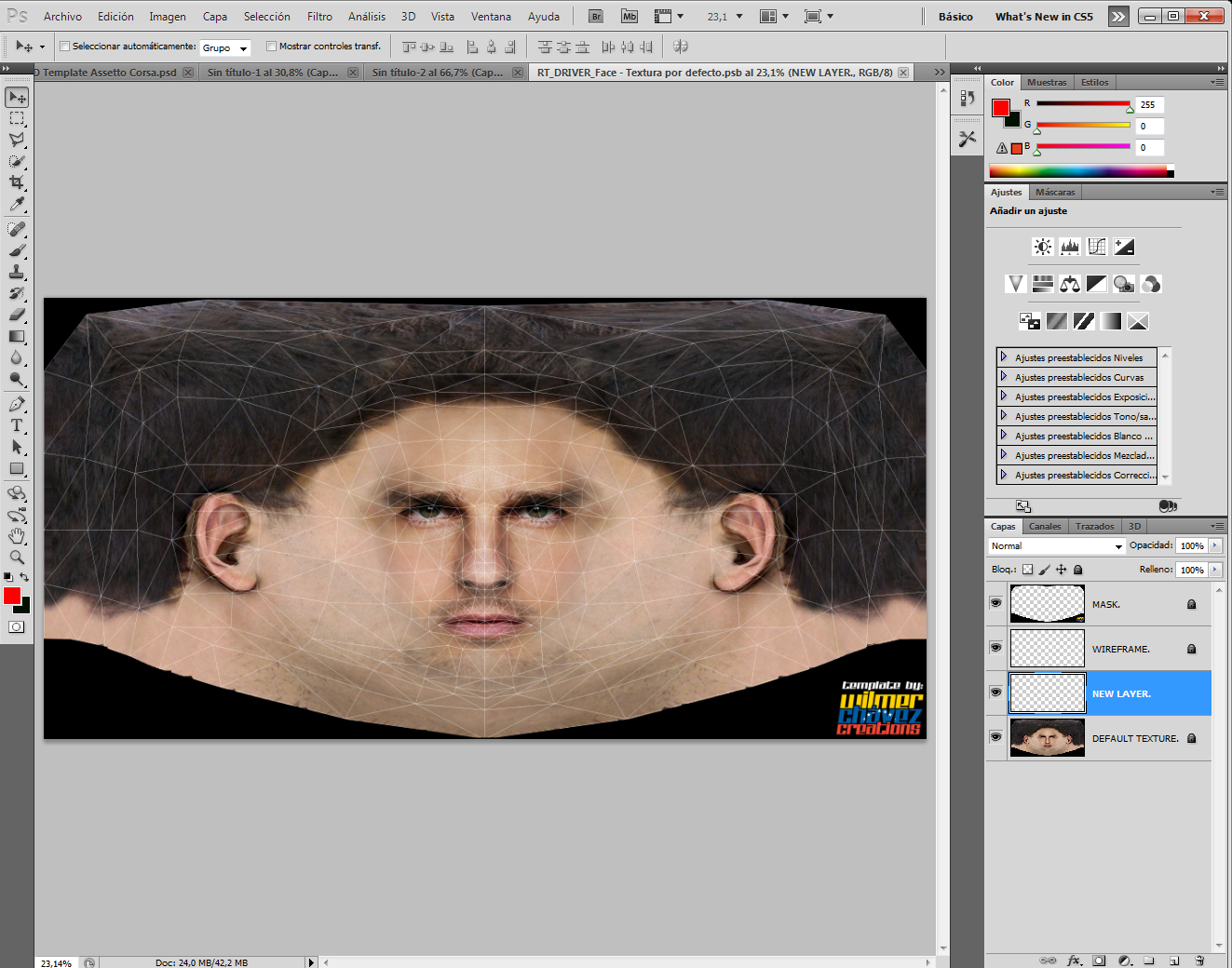Select the Rectangular Marquee tool

click(17, 118)
